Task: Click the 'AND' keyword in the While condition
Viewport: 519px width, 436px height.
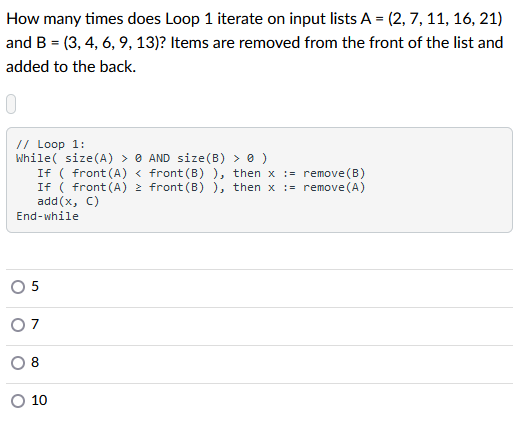Action: (159, 158)
